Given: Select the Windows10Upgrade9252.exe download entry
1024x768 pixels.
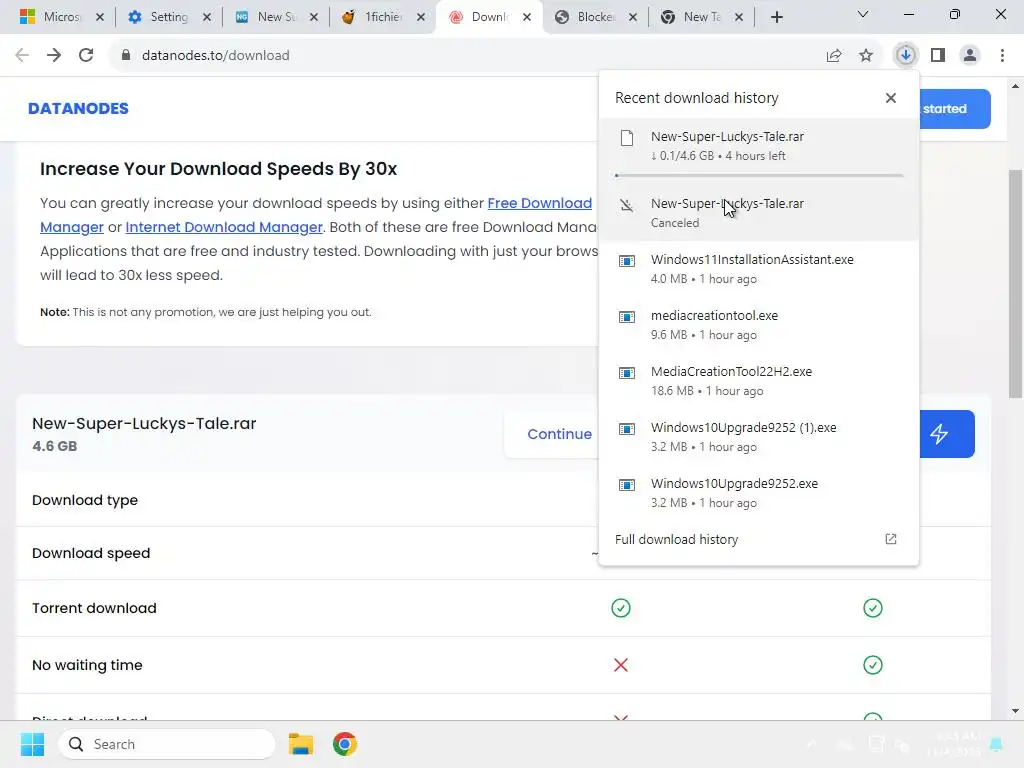Looking at the screenshot, I should 759,493.
